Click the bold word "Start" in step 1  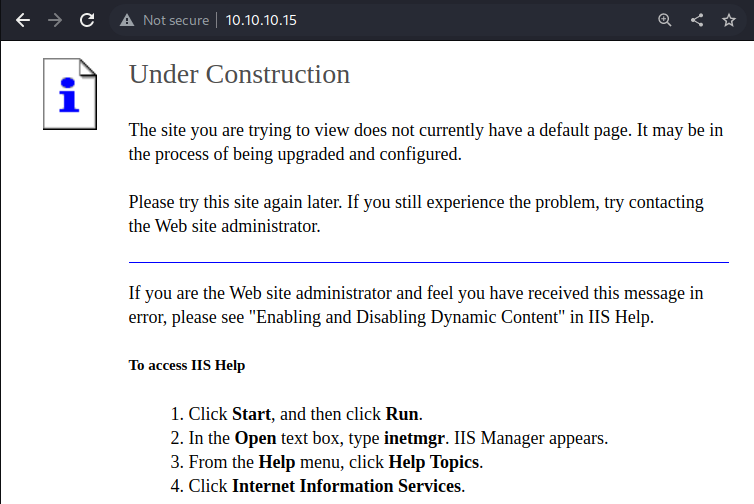pyautogui.click(x=251, y=414)
